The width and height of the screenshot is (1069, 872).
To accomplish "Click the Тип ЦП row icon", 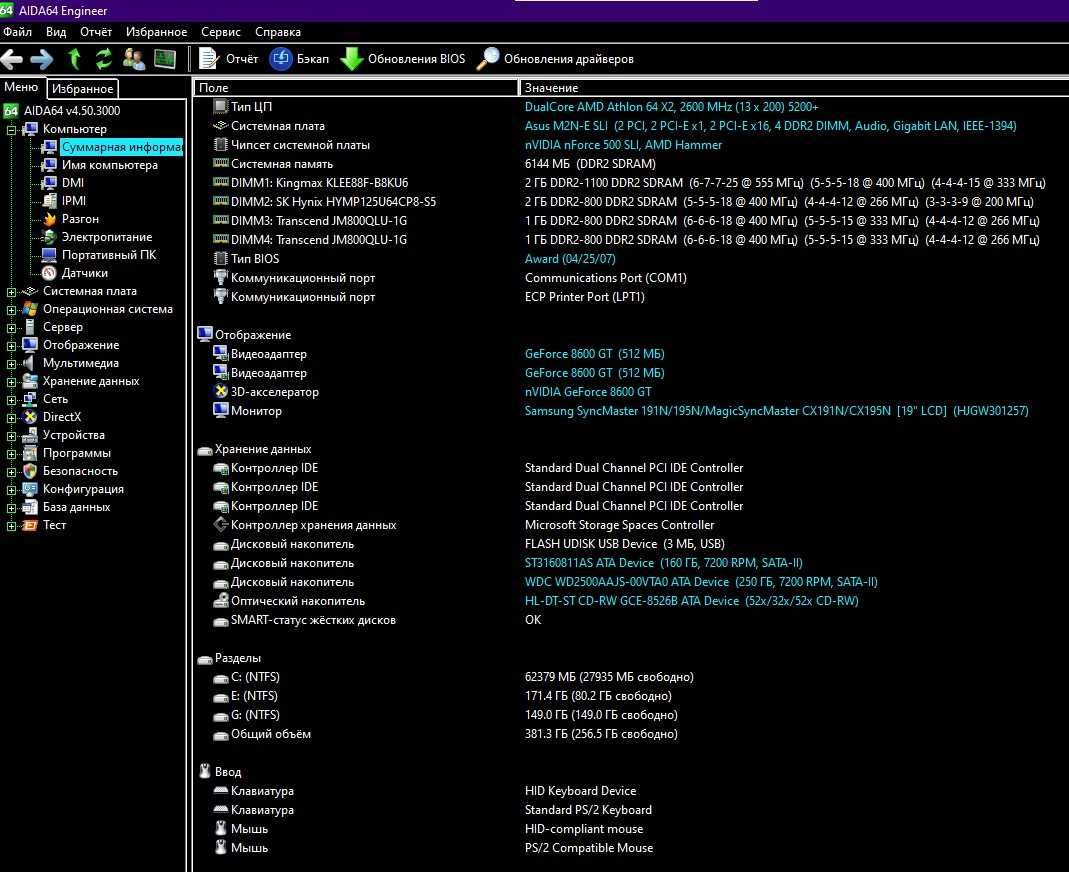I will (220, 106).
